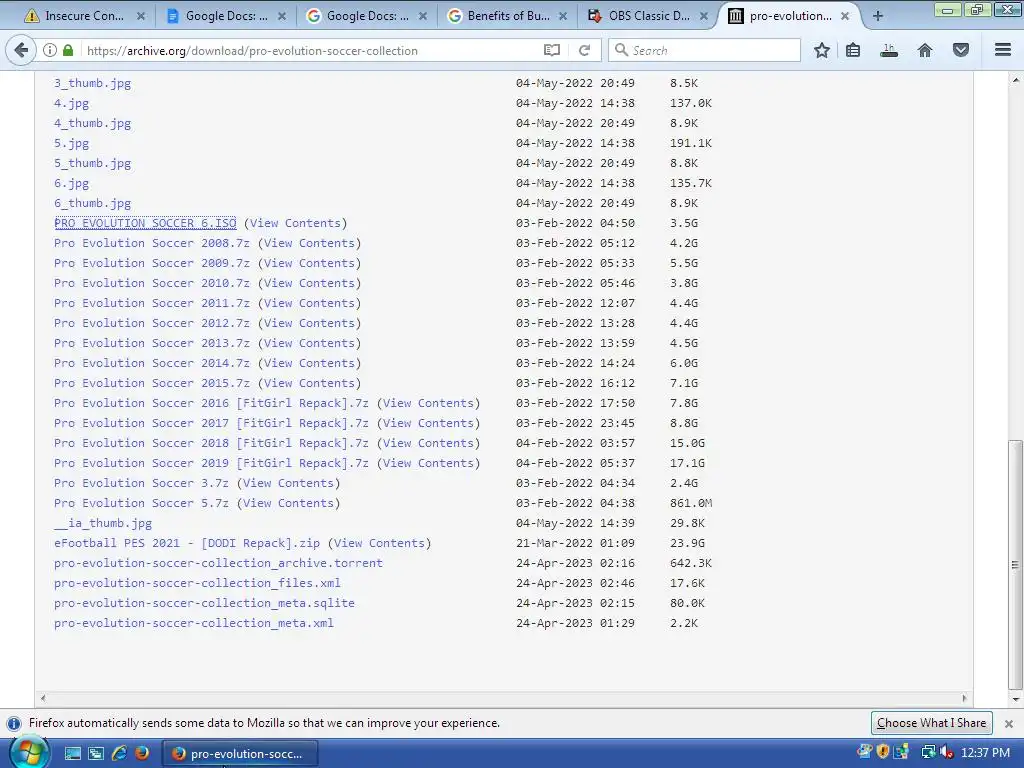
Task: Click the green padlock security icon
Action: [x=68, y=50]
